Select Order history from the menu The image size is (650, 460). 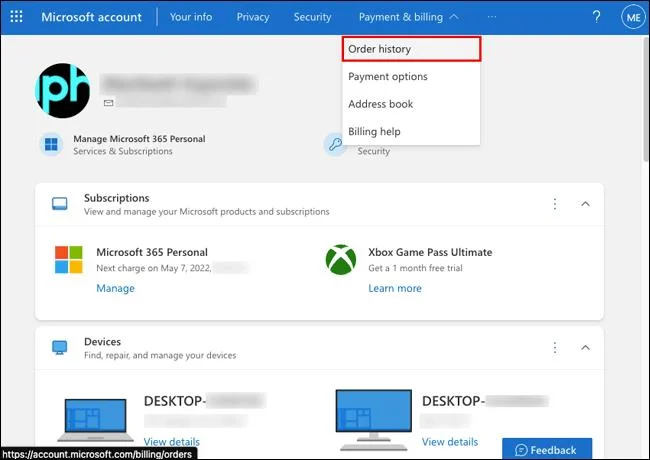(411, 49)
